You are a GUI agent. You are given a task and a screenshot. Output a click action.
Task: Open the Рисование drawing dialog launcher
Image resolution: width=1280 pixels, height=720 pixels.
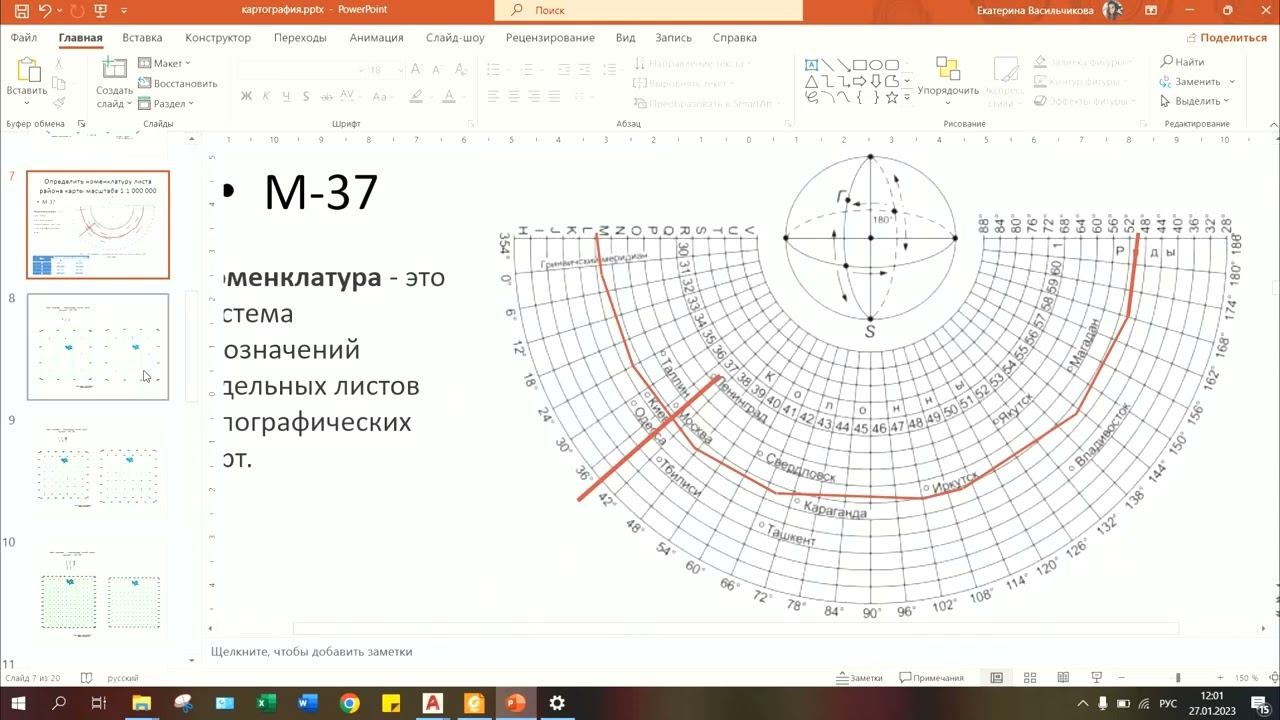[1143, 124]
